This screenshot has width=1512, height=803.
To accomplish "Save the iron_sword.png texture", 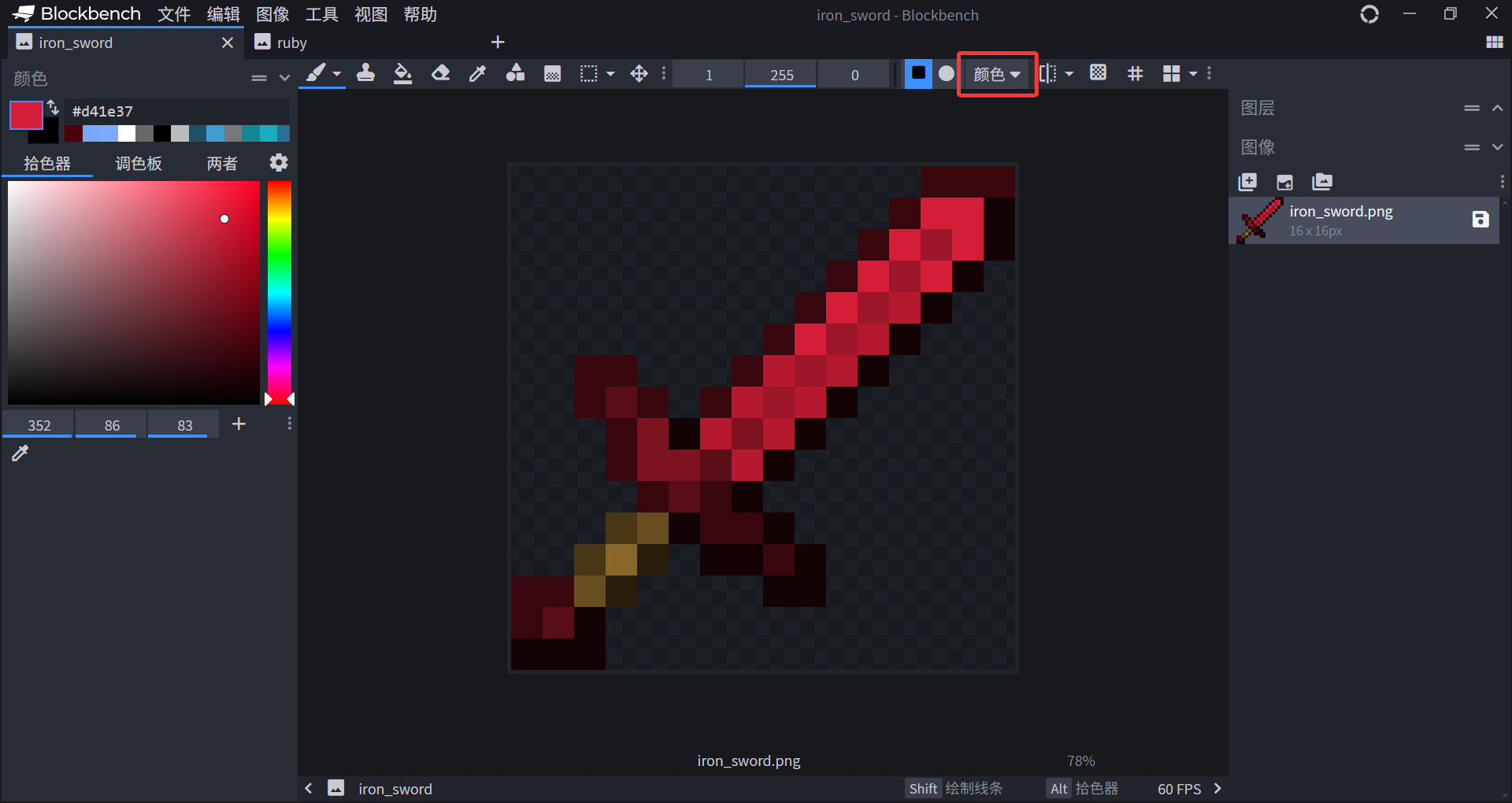I will tap(1481, 220).
